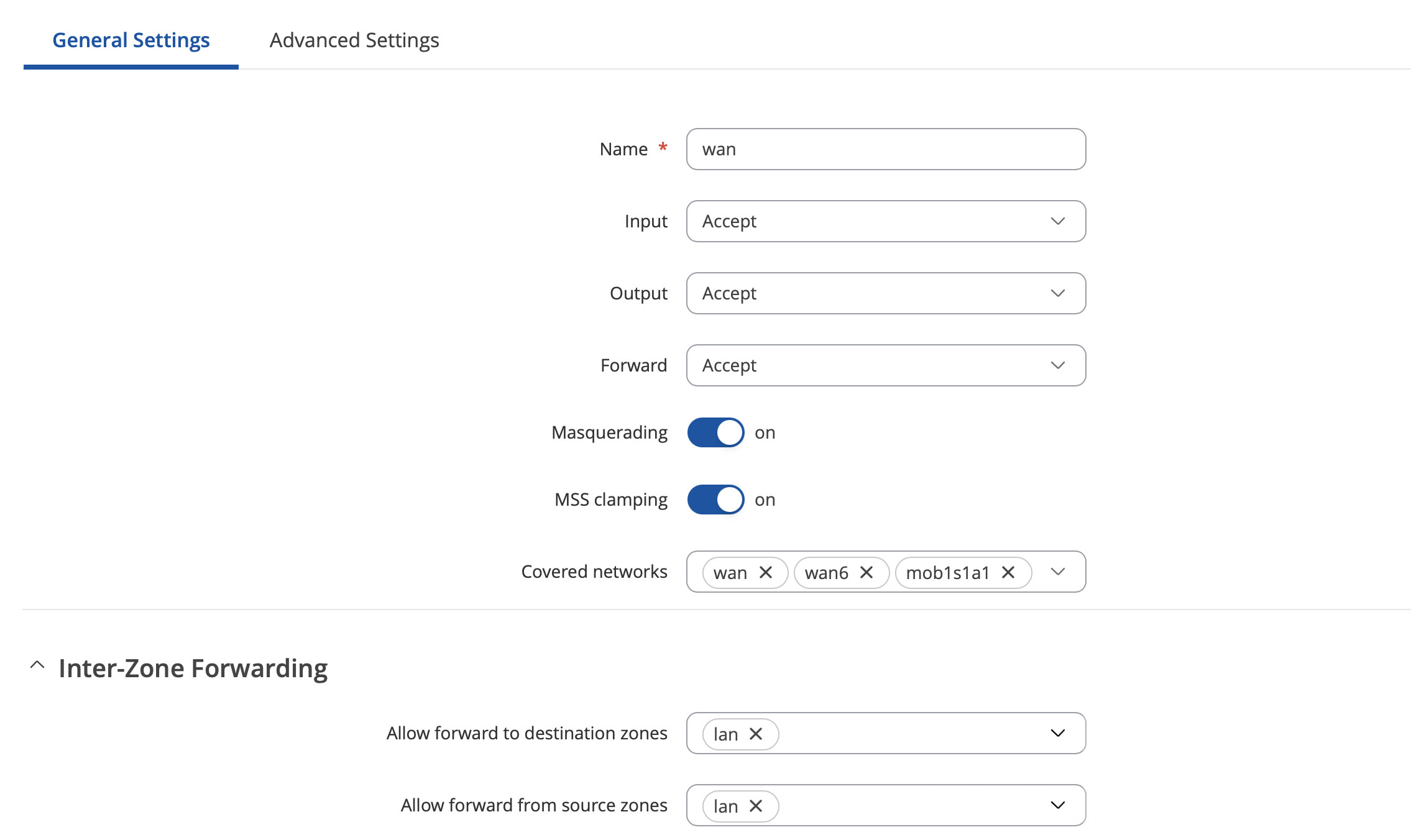Open the source zones dropdown chevron
The height and width of the screenshot is (840, 1411).
(1058, 805)
